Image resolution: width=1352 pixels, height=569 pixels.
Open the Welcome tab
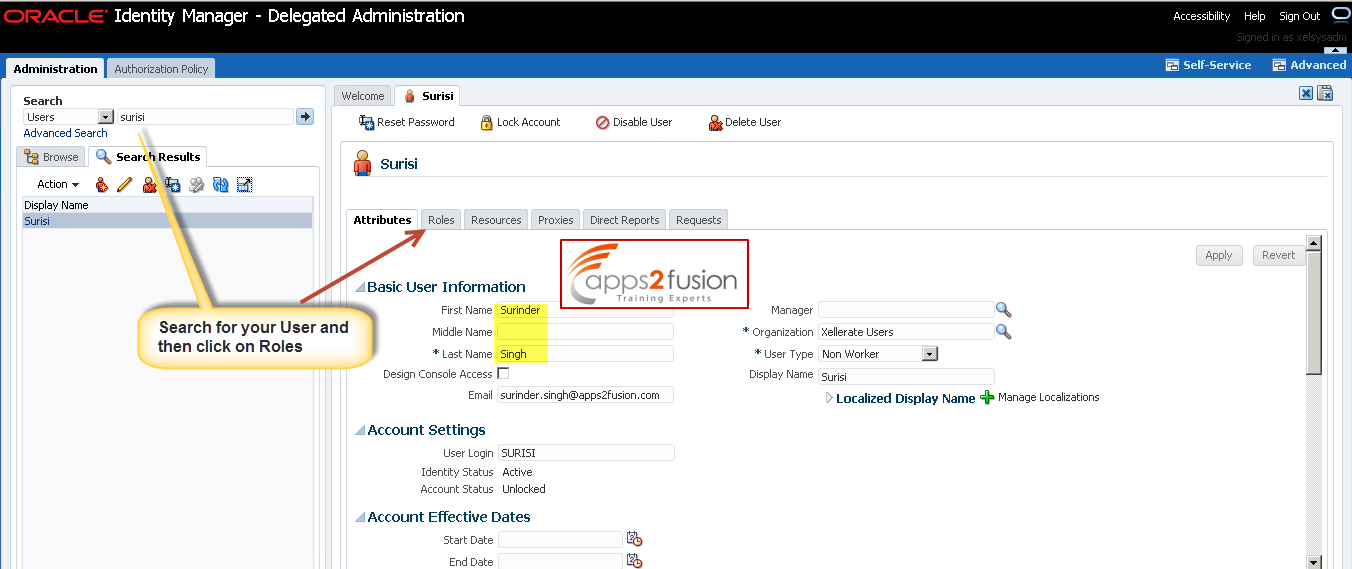click(363, 96)
